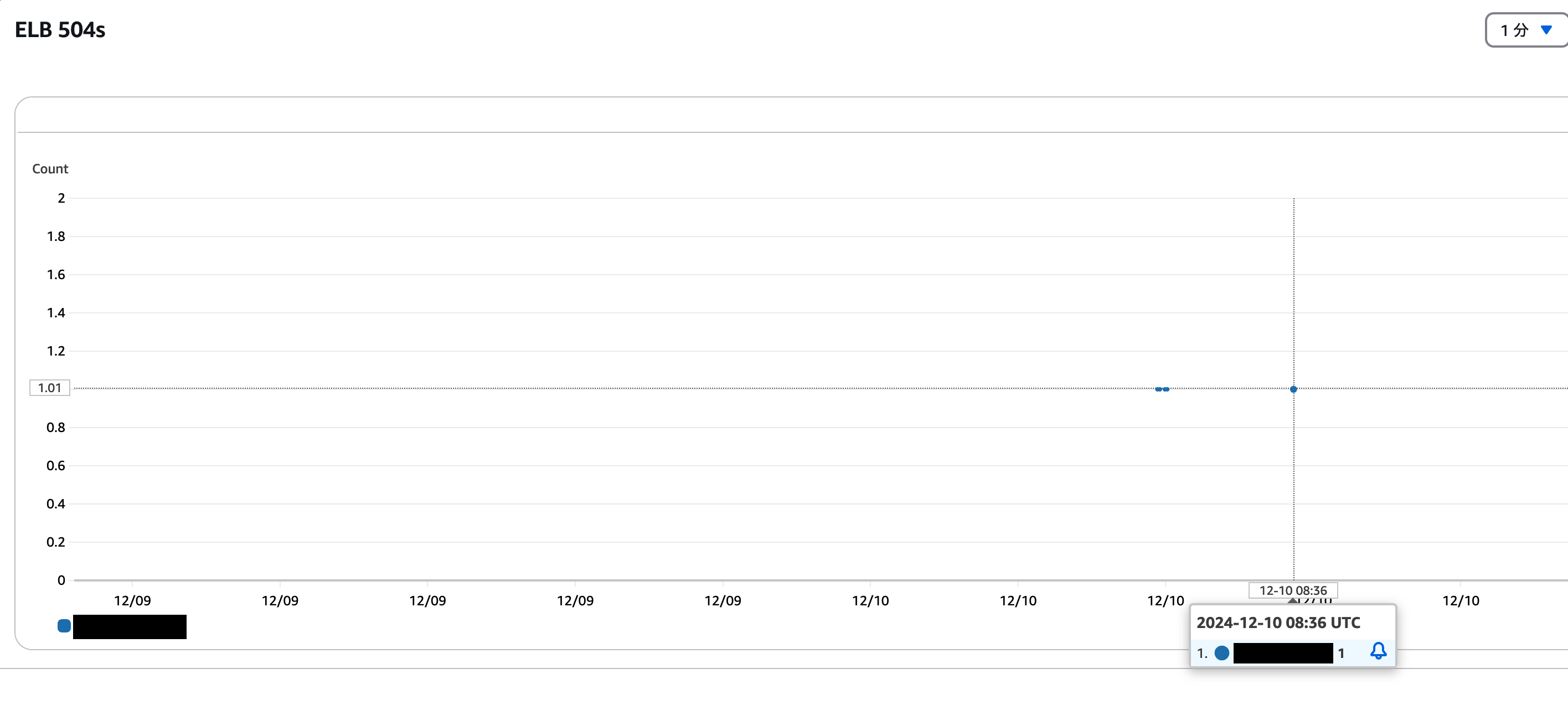
Task: Click the 1.01 hover value label on the y-axis
Action: (50, 388)
